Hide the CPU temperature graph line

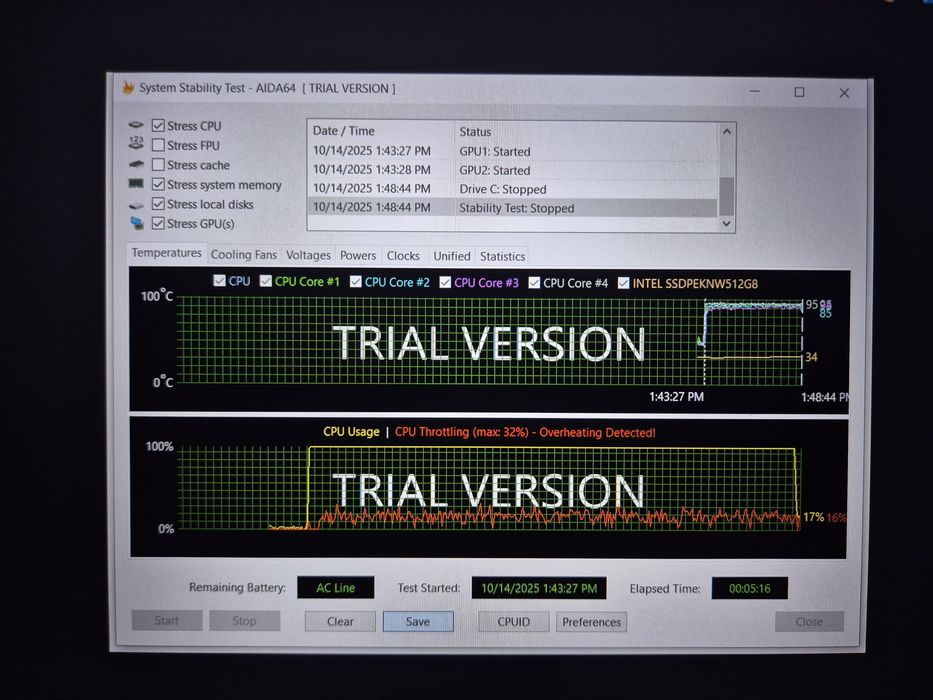click(x=219, y=280)
